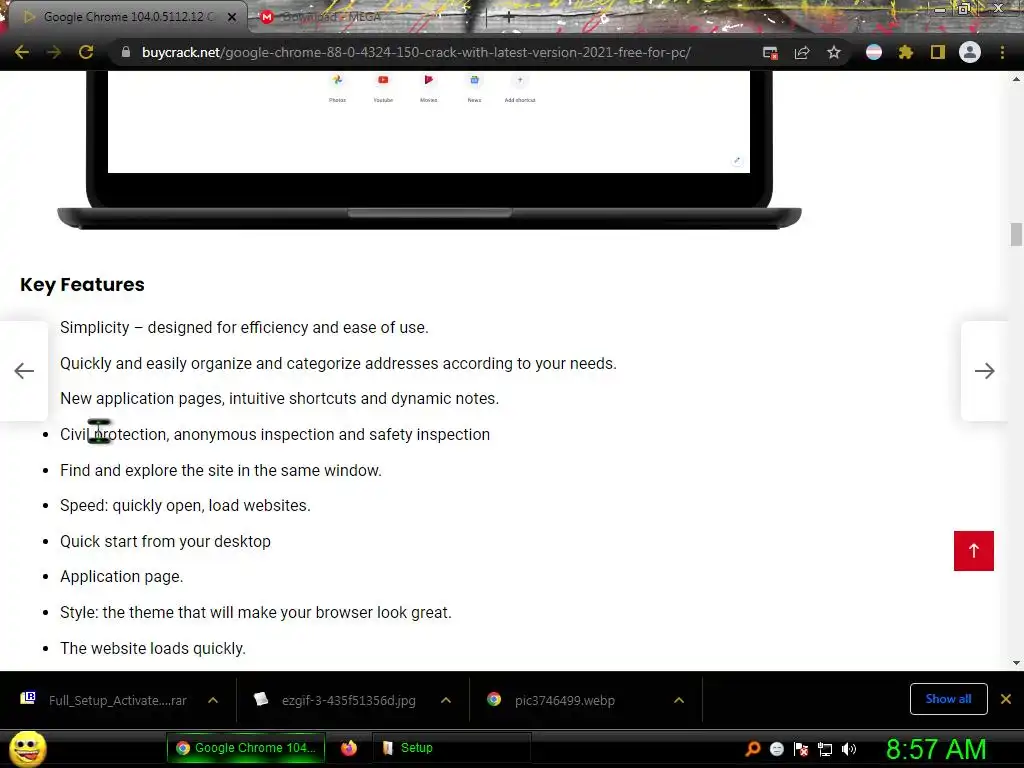The image size is (1024, 768).
Task: Bookmark this page with the star
Action: coord(834,52)
